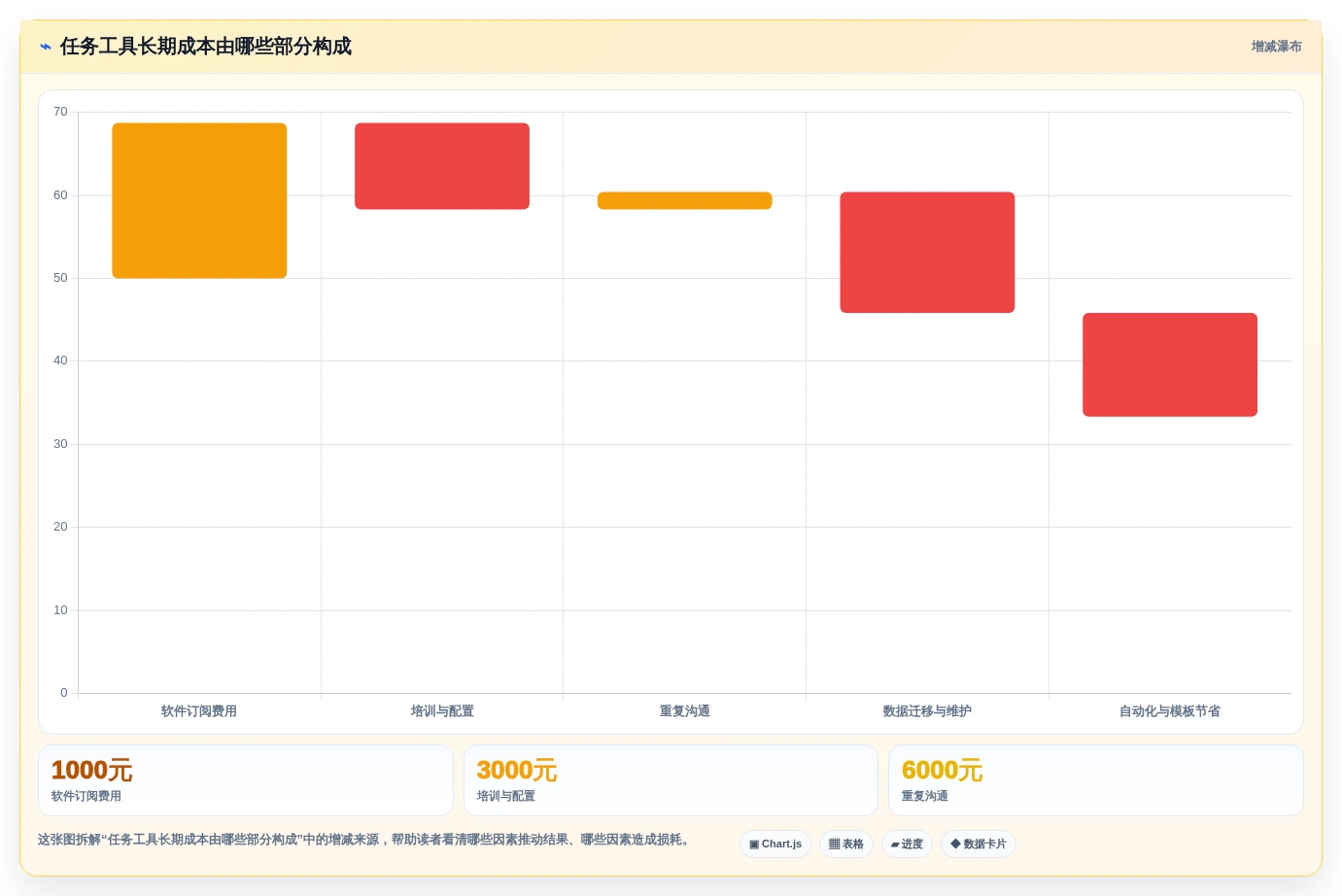This screenshot has height=896, width=1342.
Task: Click the 数据卡片 tag chip
Action: coord(979,844)
